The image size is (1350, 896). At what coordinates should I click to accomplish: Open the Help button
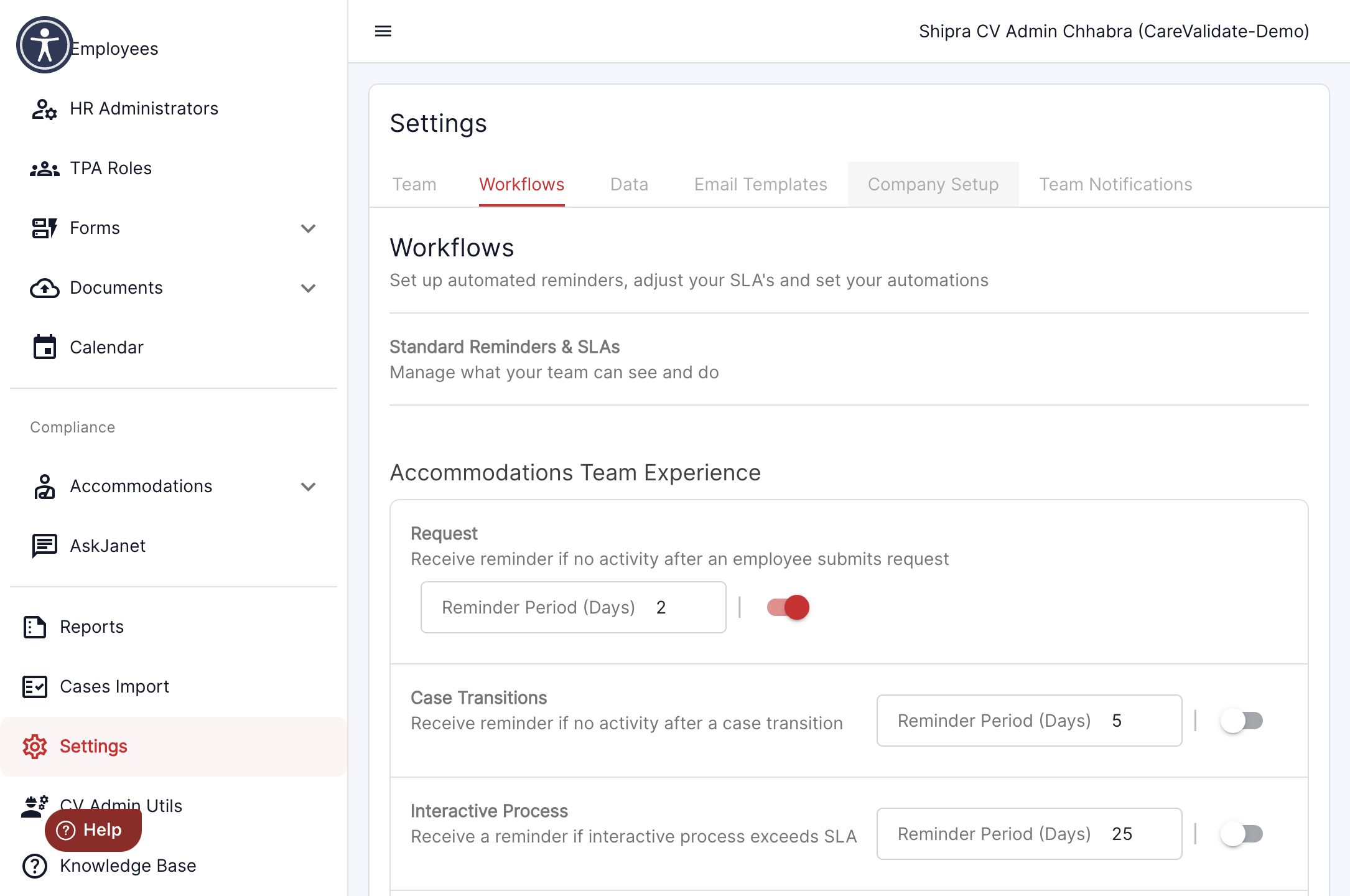[93, 830]
